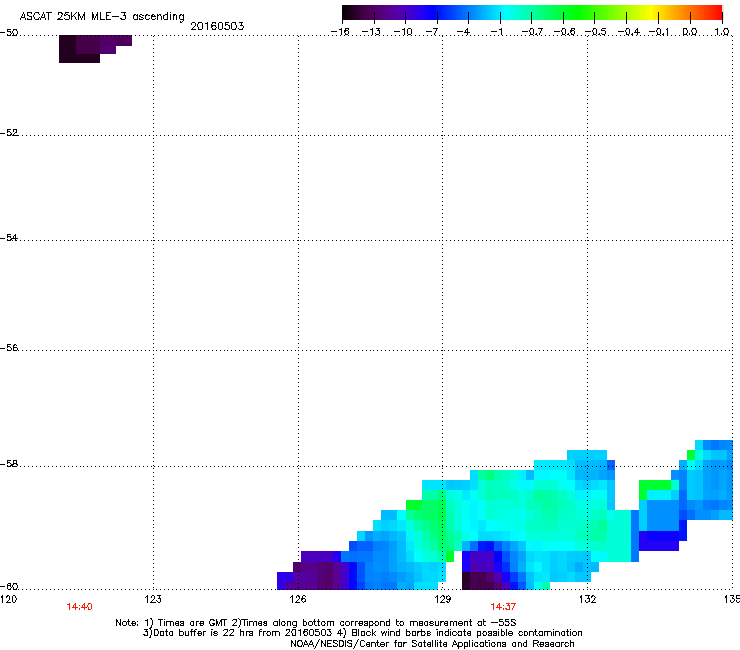Click the red time stamp '14:40'
This screenshot has width=740, height=650.
click(x=79, y=607)
